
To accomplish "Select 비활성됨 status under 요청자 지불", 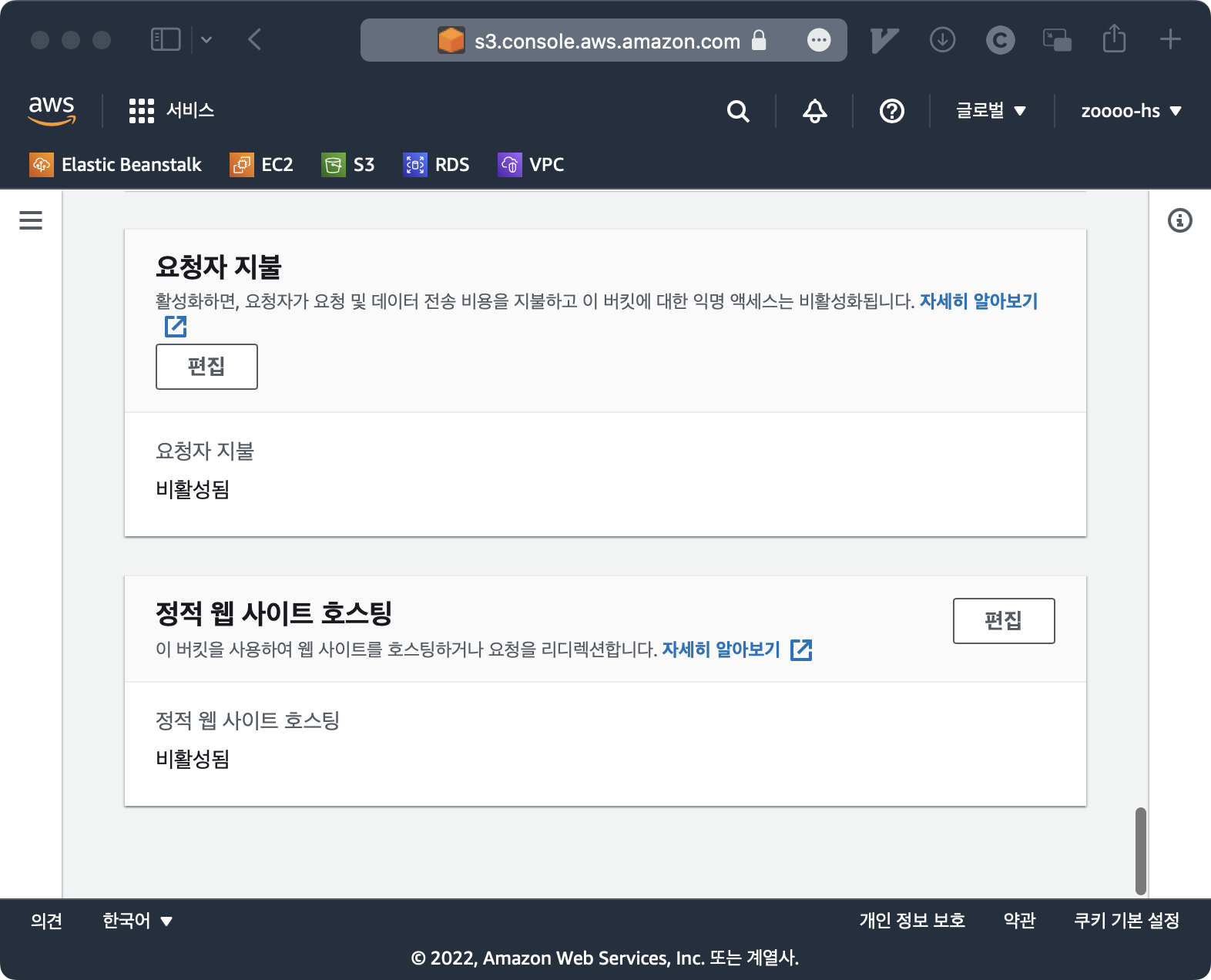I will click(193, 489).
